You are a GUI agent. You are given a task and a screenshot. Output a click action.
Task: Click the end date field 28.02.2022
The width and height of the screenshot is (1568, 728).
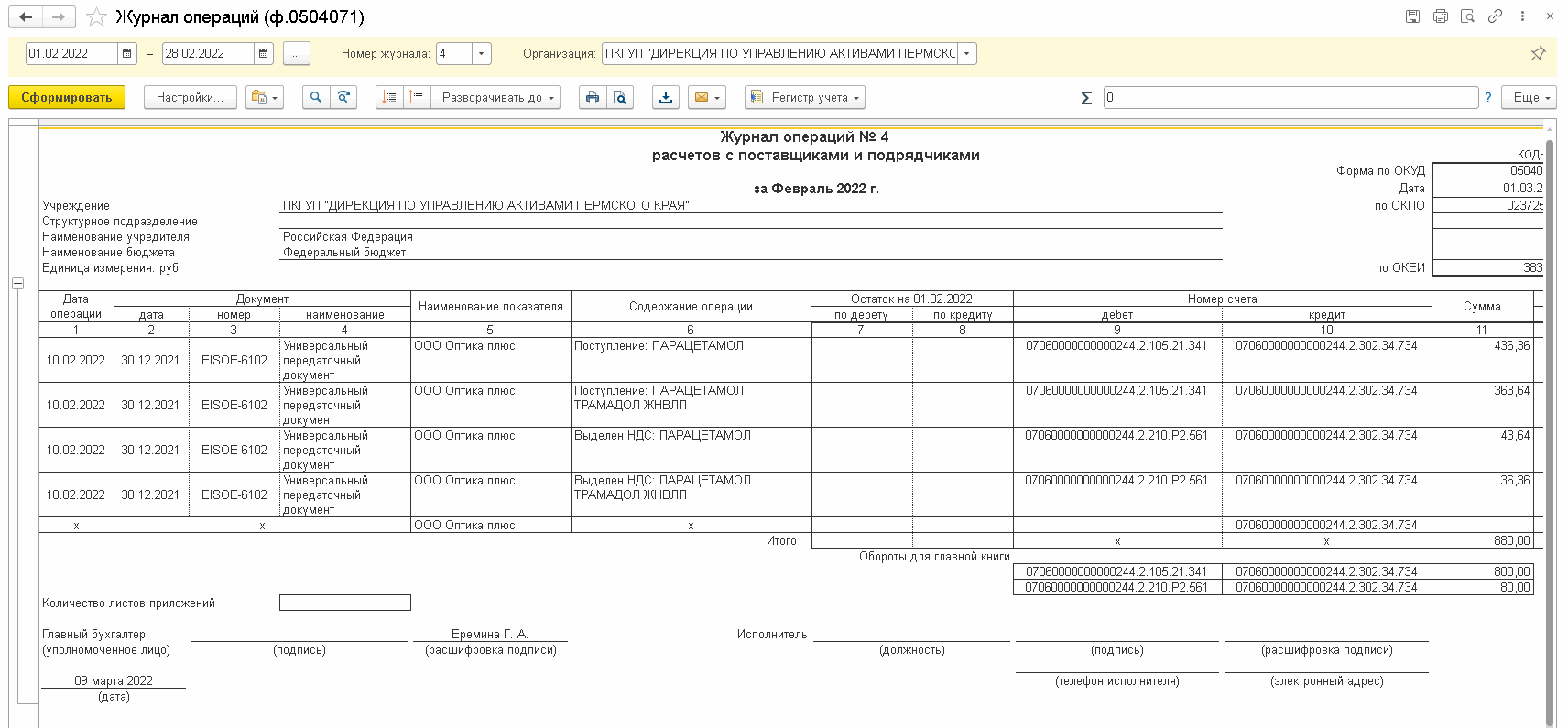pyautogui.click(x=208, y=53)
